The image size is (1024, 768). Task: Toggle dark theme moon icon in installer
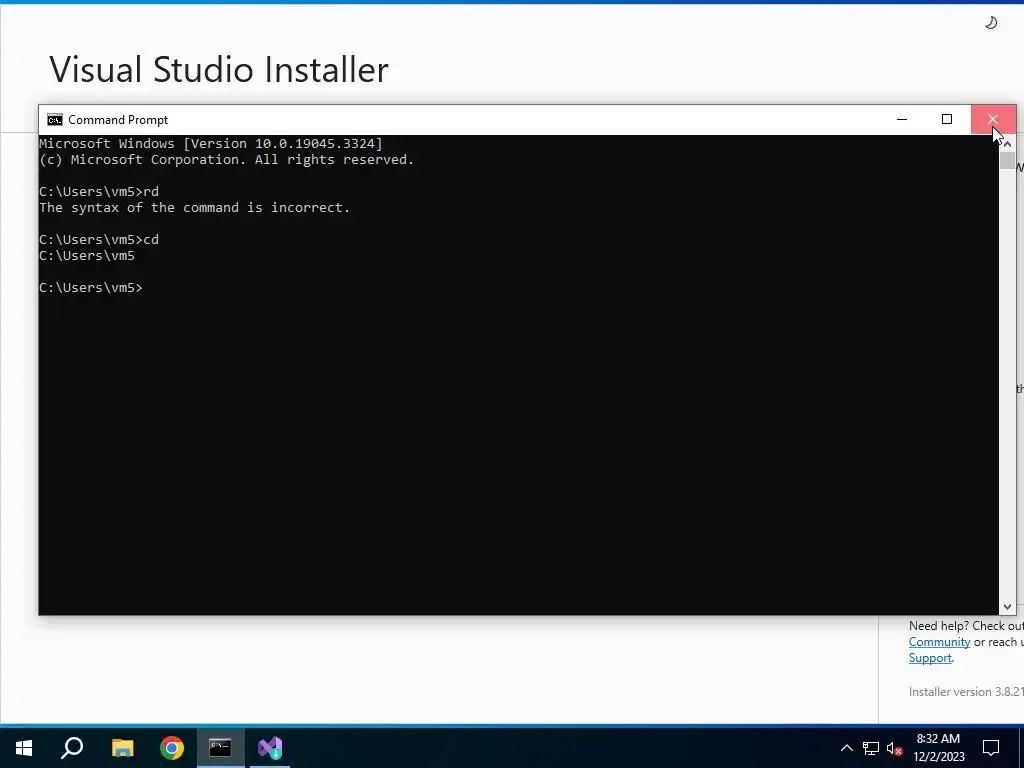point(991,23)
